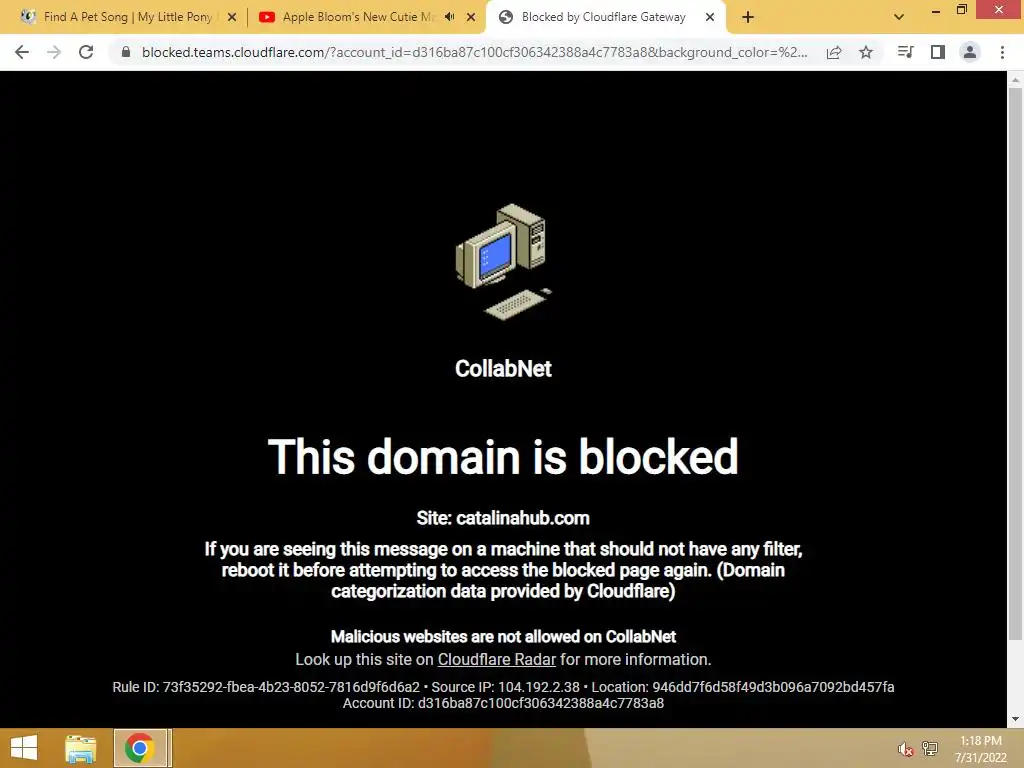Open File Explorer from the taskbar
This screenshot has height=768, width=1024.
coord(81,748)
